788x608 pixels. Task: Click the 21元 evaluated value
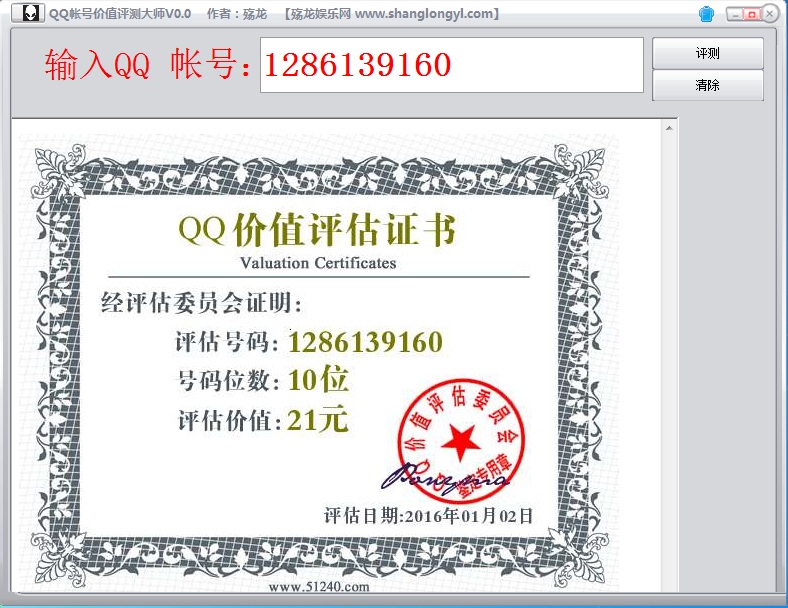point(318,421)
